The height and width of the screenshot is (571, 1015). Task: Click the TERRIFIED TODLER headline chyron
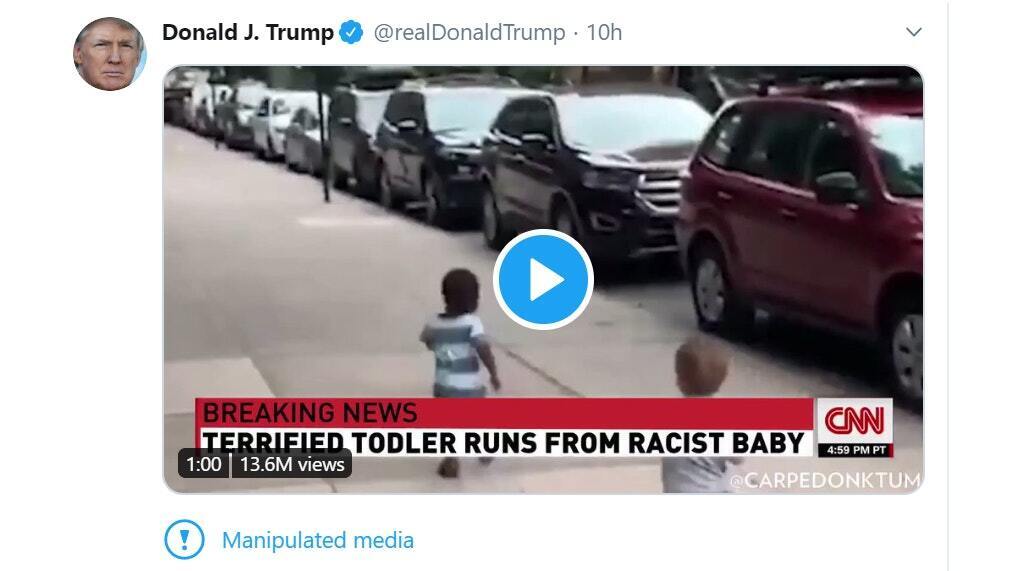click(x=503, y=443)
